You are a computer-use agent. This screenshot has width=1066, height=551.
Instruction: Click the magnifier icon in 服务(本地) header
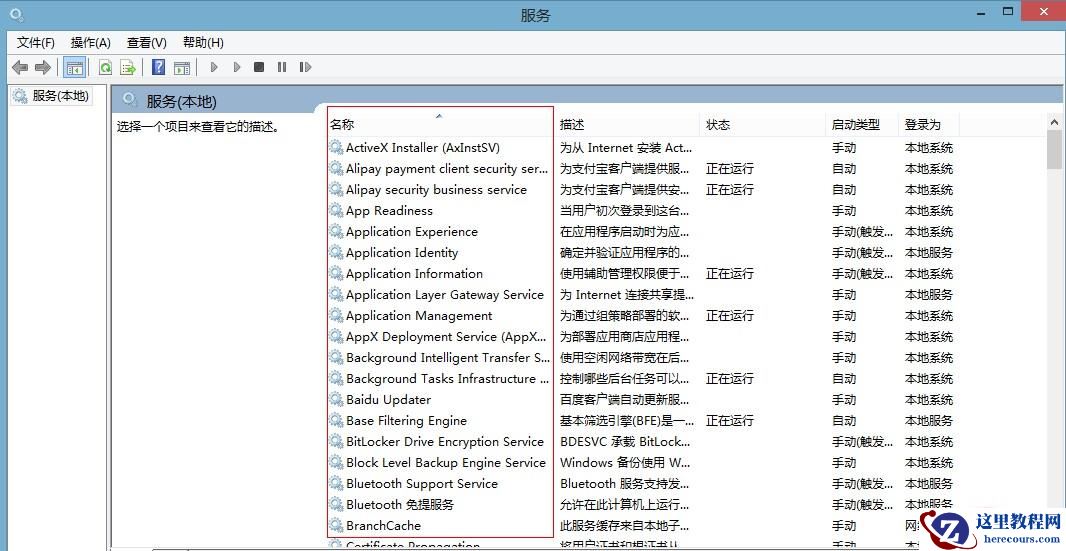pos(129,101)
